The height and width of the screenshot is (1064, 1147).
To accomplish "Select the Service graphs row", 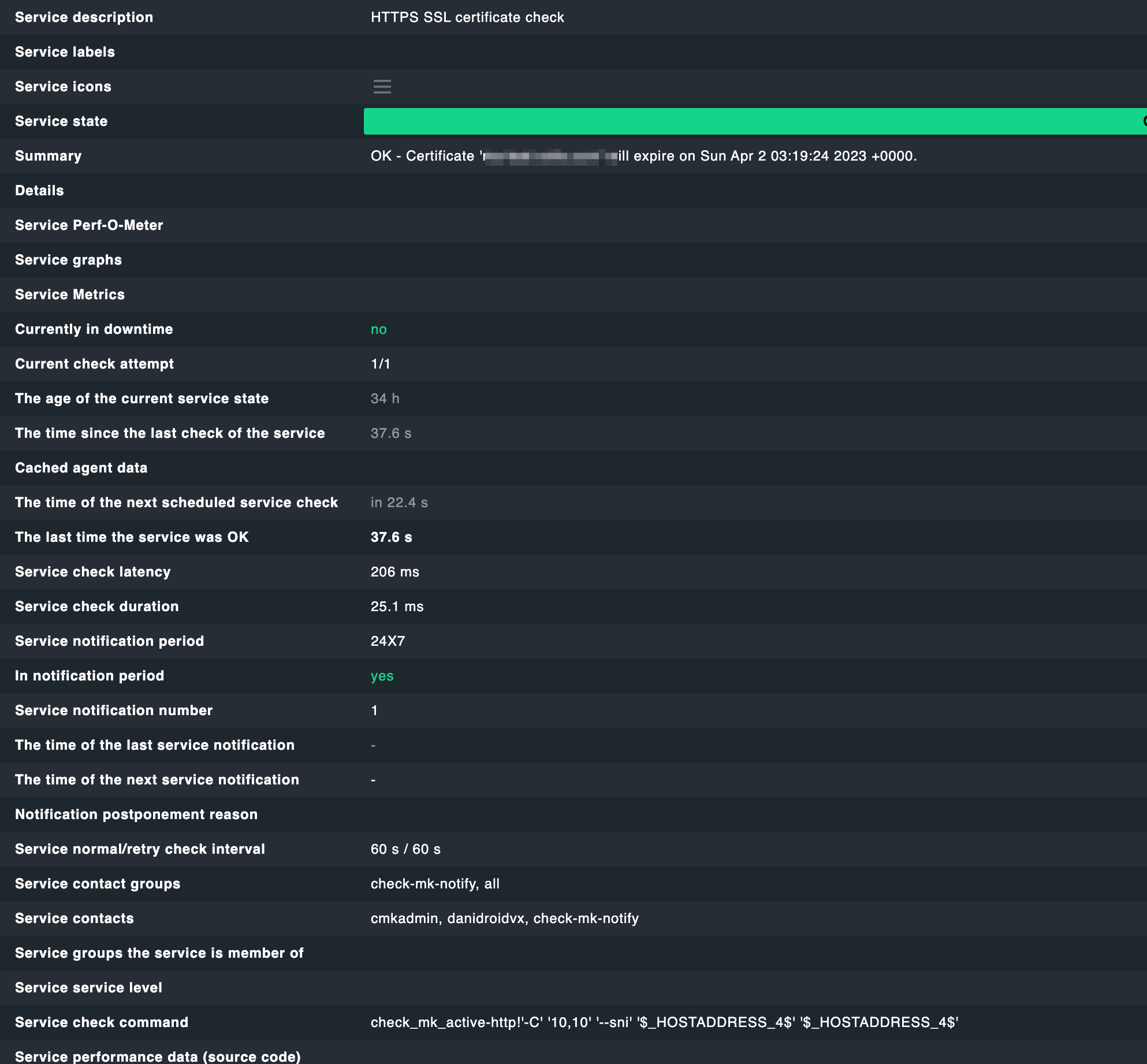I will (68, 260).
